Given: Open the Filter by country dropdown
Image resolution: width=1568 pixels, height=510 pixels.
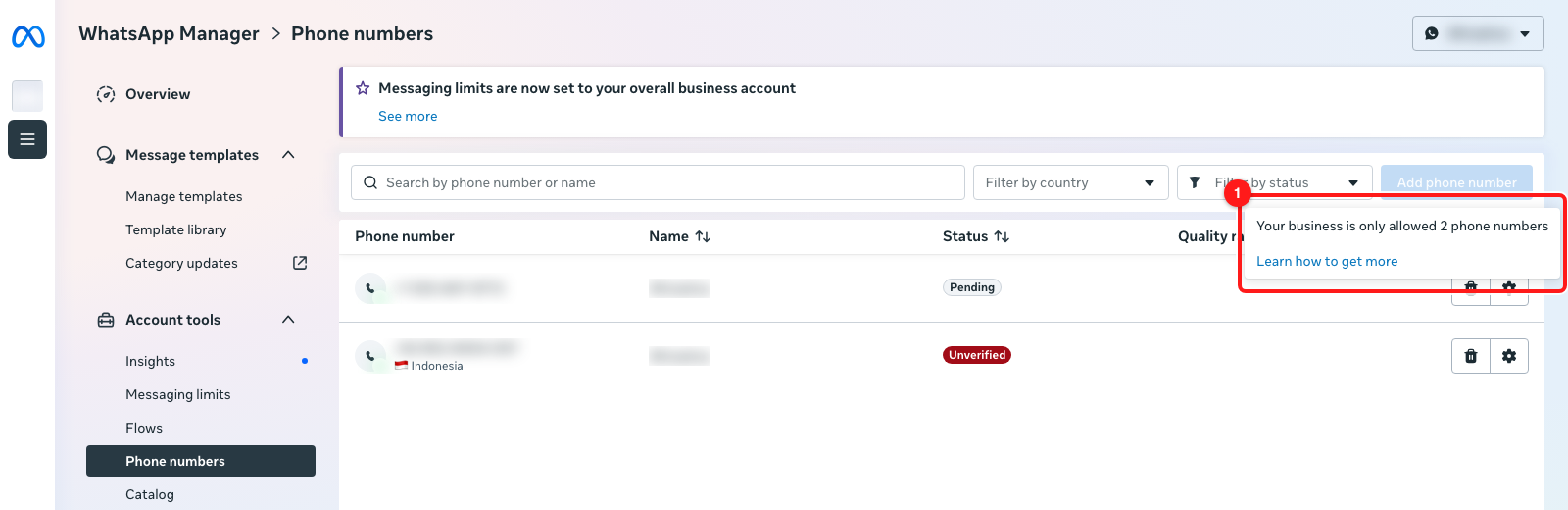Looking at the screenshot, I should 1071,182.
